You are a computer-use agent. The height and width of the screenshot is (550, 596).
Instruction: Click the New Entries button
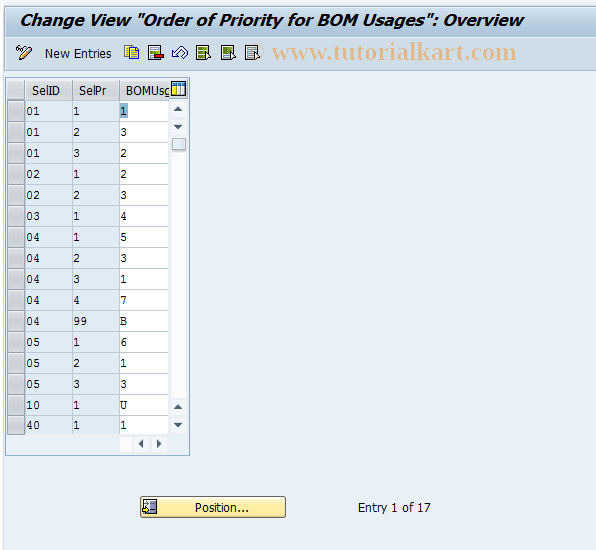(x=78, y=54)
